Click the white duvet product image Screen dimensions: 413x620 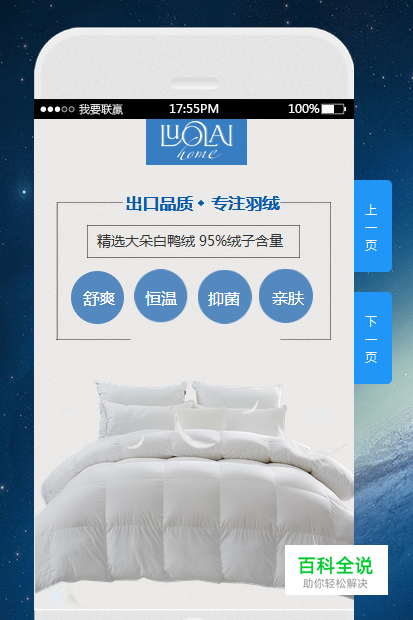194,490
